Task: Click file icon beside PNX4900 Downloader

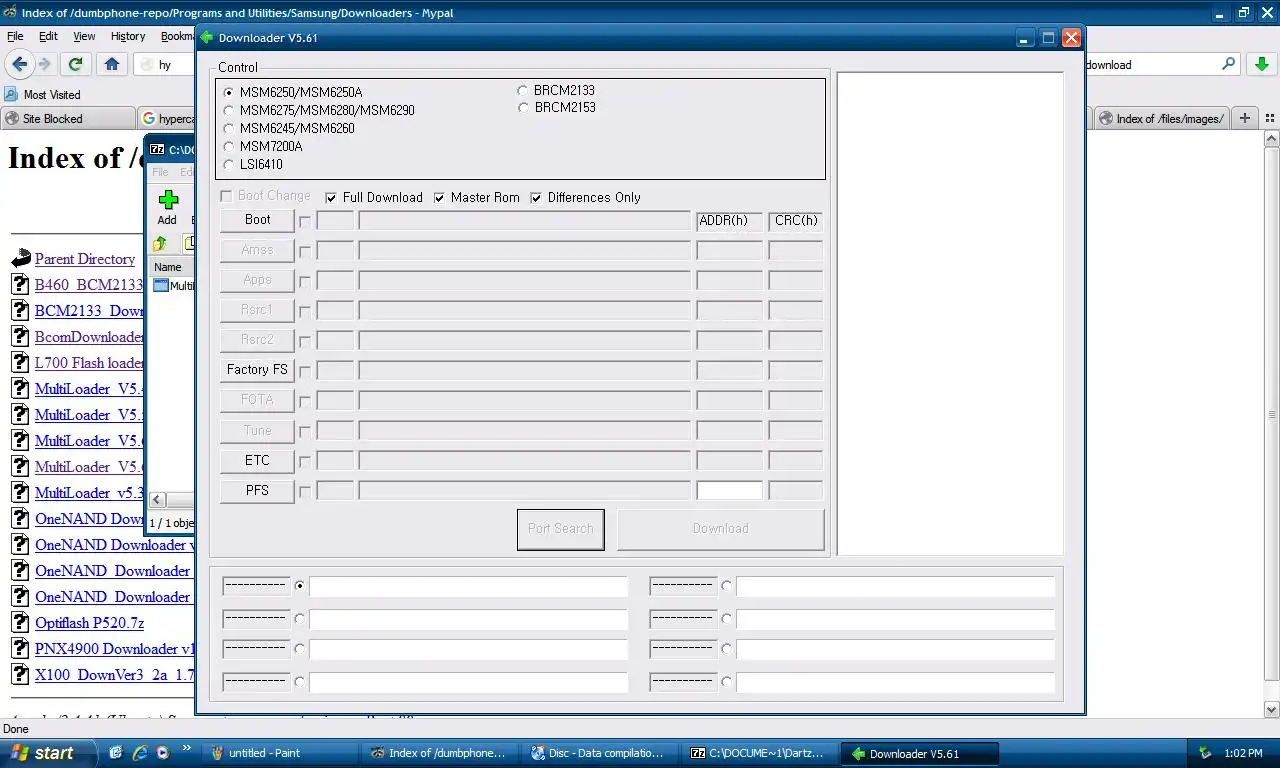Action: pyautogui.click(x=20, y=648)
